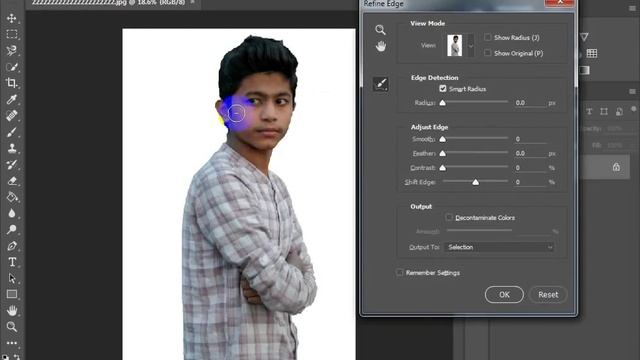Select the Horizontal Type tool
Viewport: 640px width, 360px height.
tap(11, 262)
